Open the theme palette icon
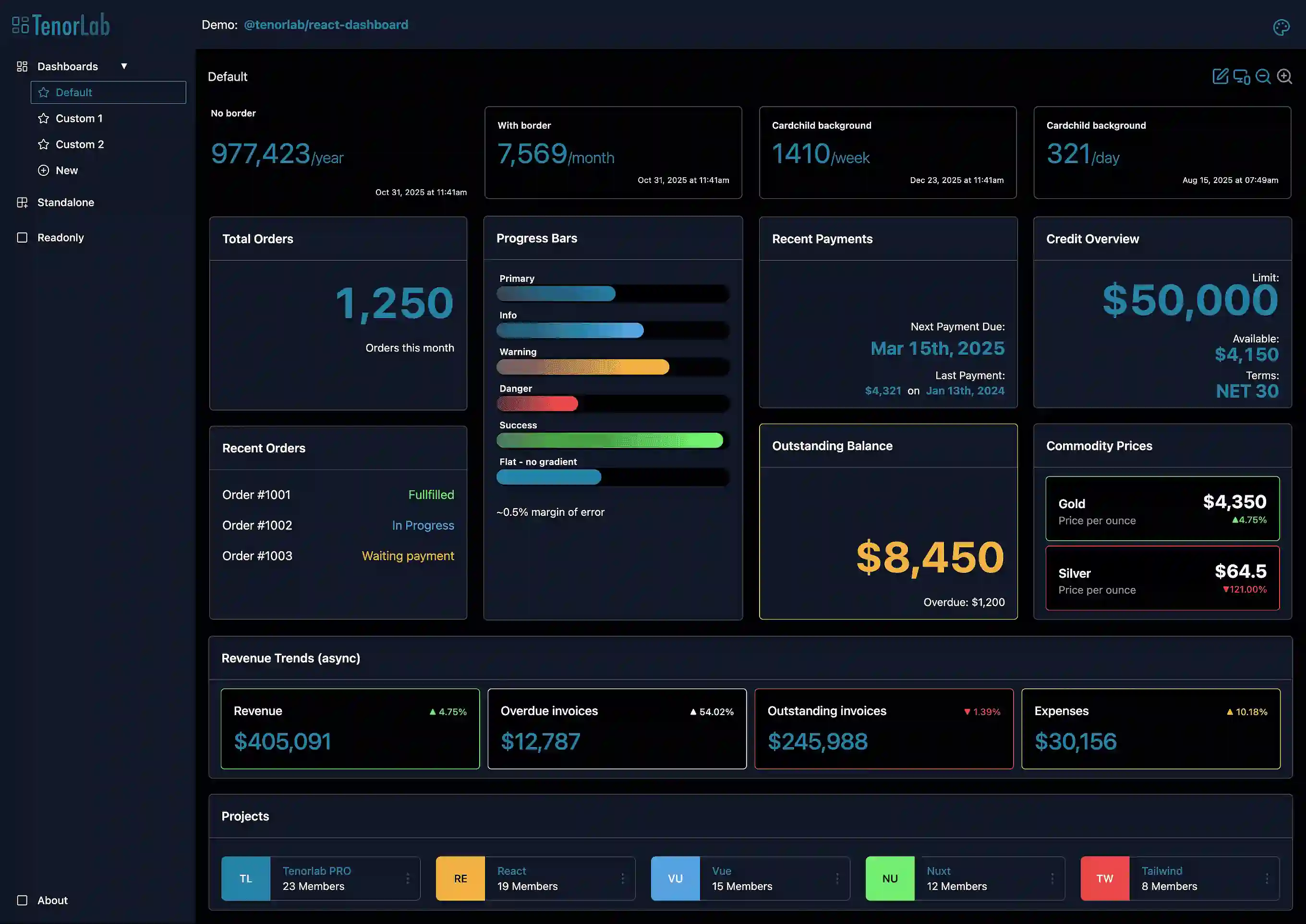 click(1281, 27)
